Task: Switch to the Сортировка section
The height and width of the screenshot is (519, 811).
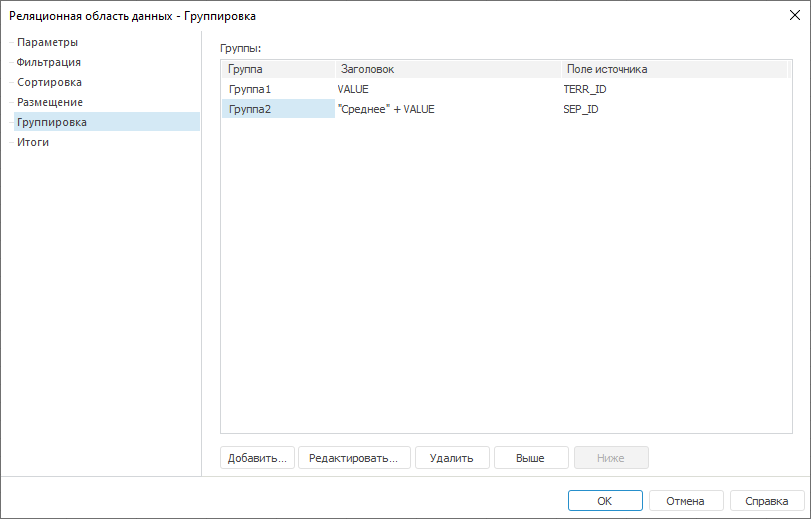Action: click(49, 82)
